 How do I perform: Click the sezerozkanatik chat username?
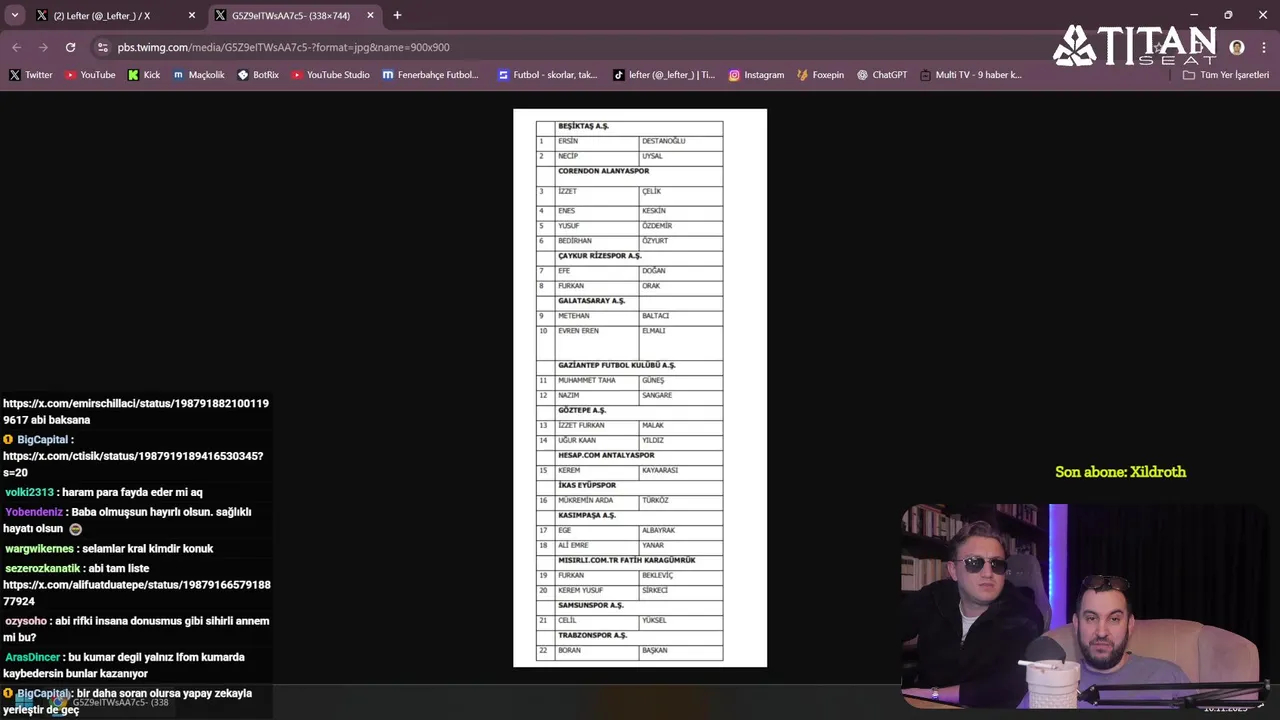click(x=42, y=568)
